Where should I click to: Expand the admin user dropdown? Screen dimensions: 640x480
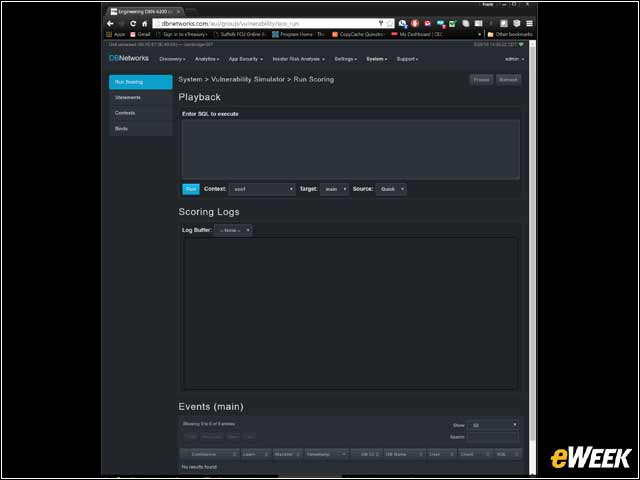point(515,59)
